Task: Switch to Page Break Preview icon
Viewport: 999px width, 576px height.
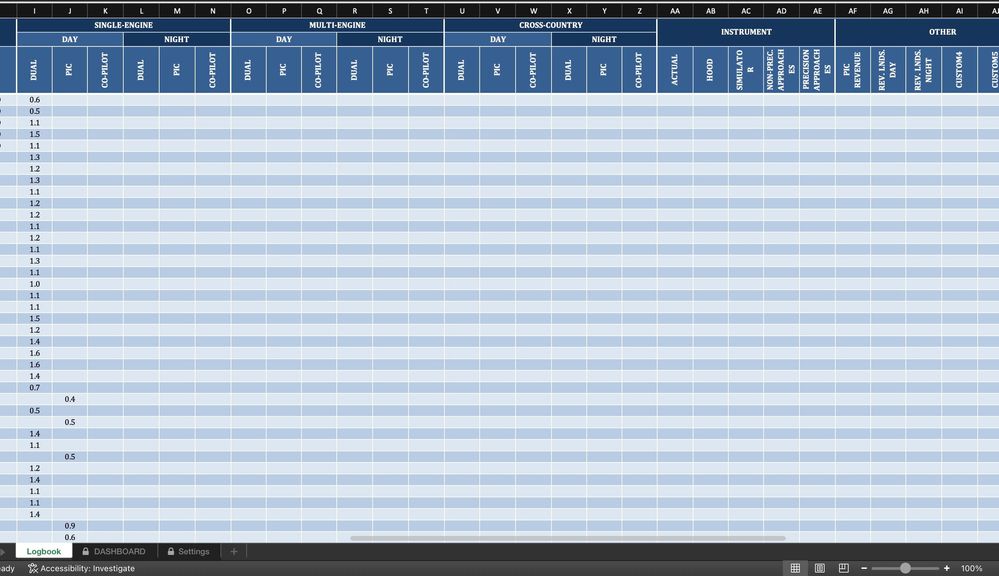Action: [844, 568]
